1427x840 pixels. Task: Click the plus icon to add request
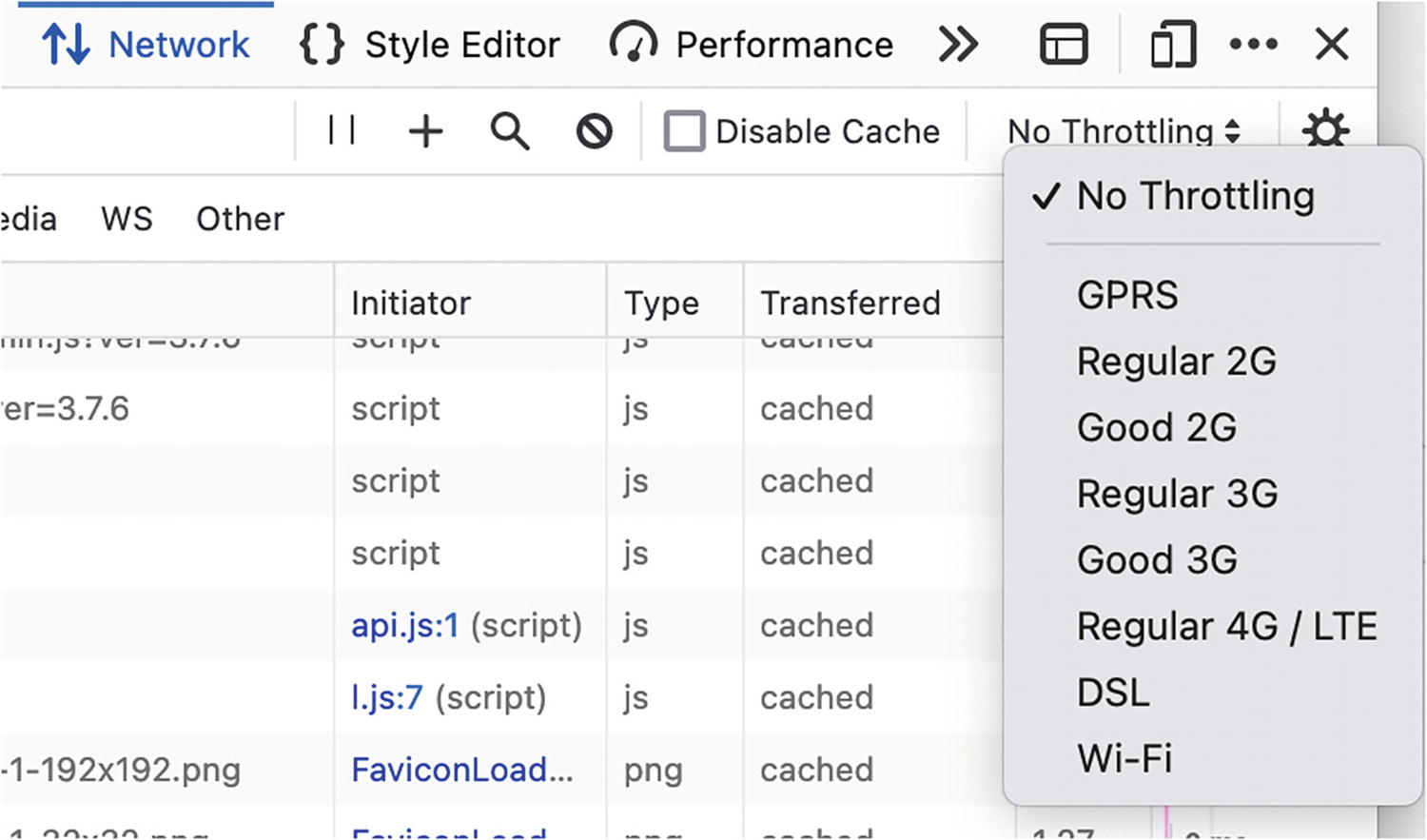click(425, 131)
